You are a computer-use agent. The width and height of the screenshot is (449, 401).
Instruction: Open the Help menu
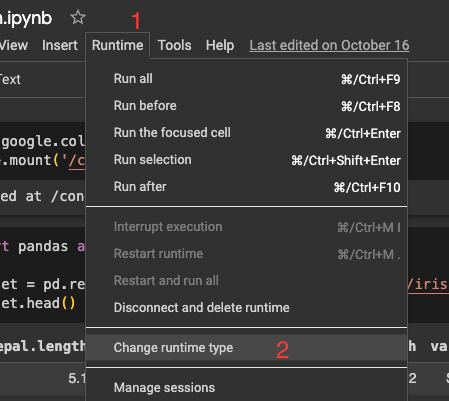point(220,45)
